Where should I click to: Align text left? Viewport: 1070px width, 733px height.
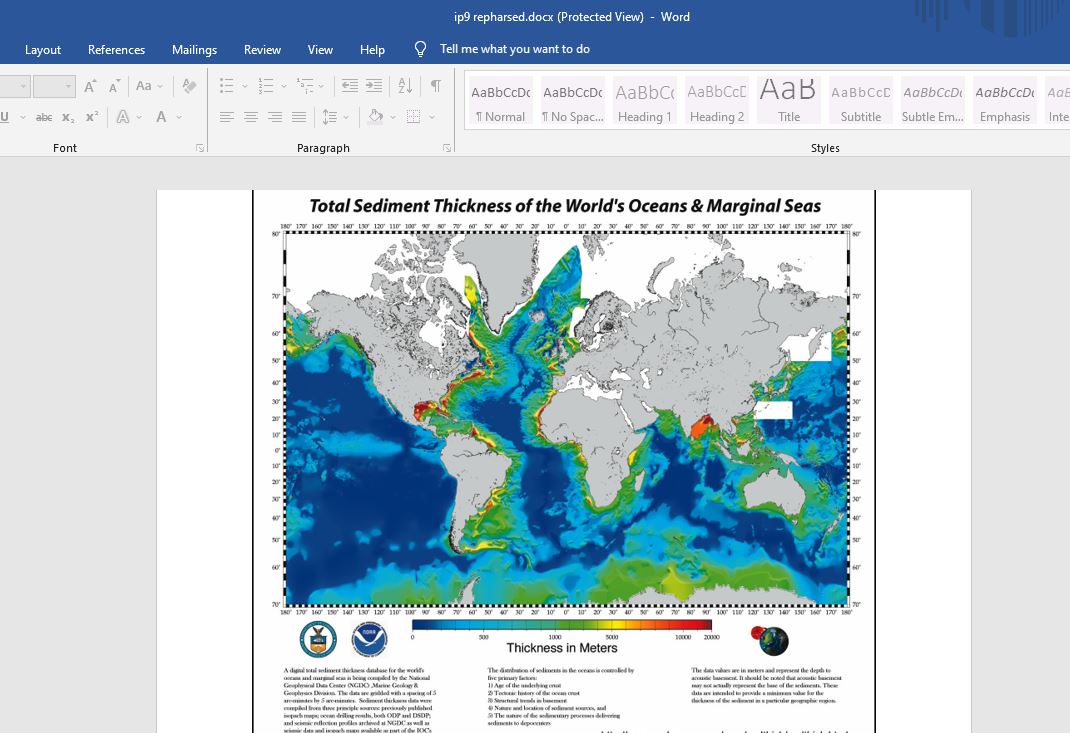(227, 117)
